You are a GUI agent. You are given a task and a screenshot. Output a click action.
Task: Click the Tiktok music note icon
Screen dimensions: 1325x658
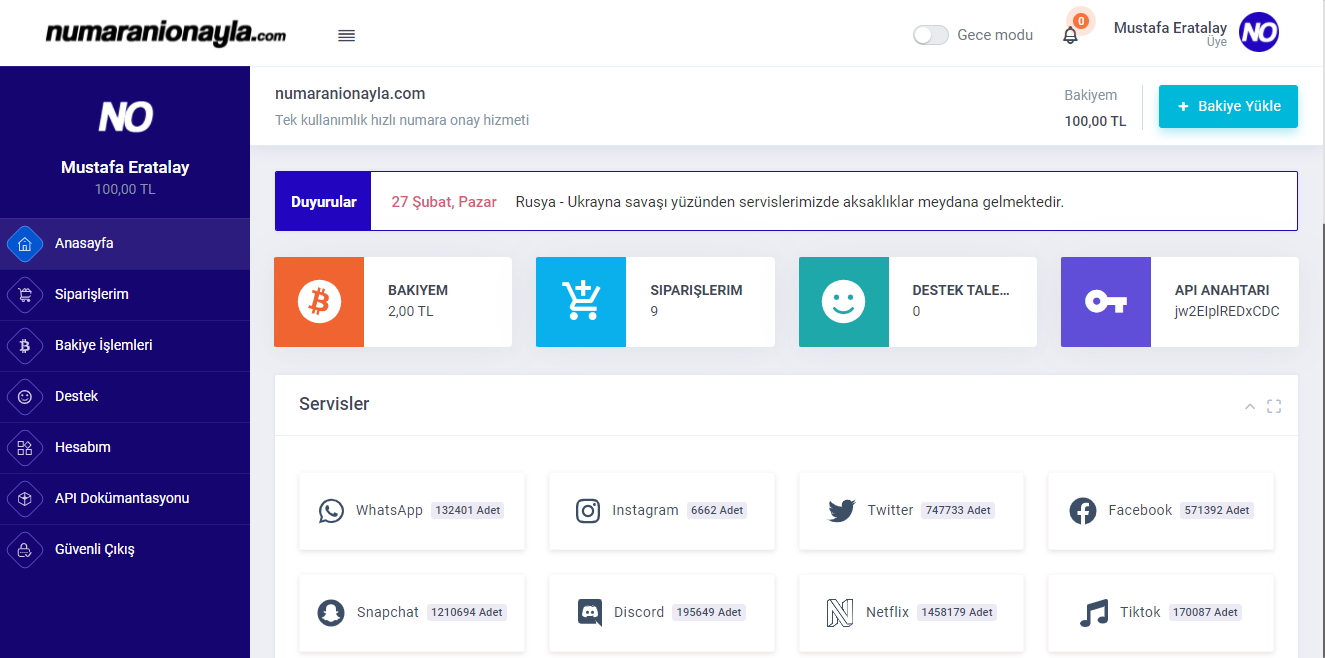click(x=1094, y=612)
